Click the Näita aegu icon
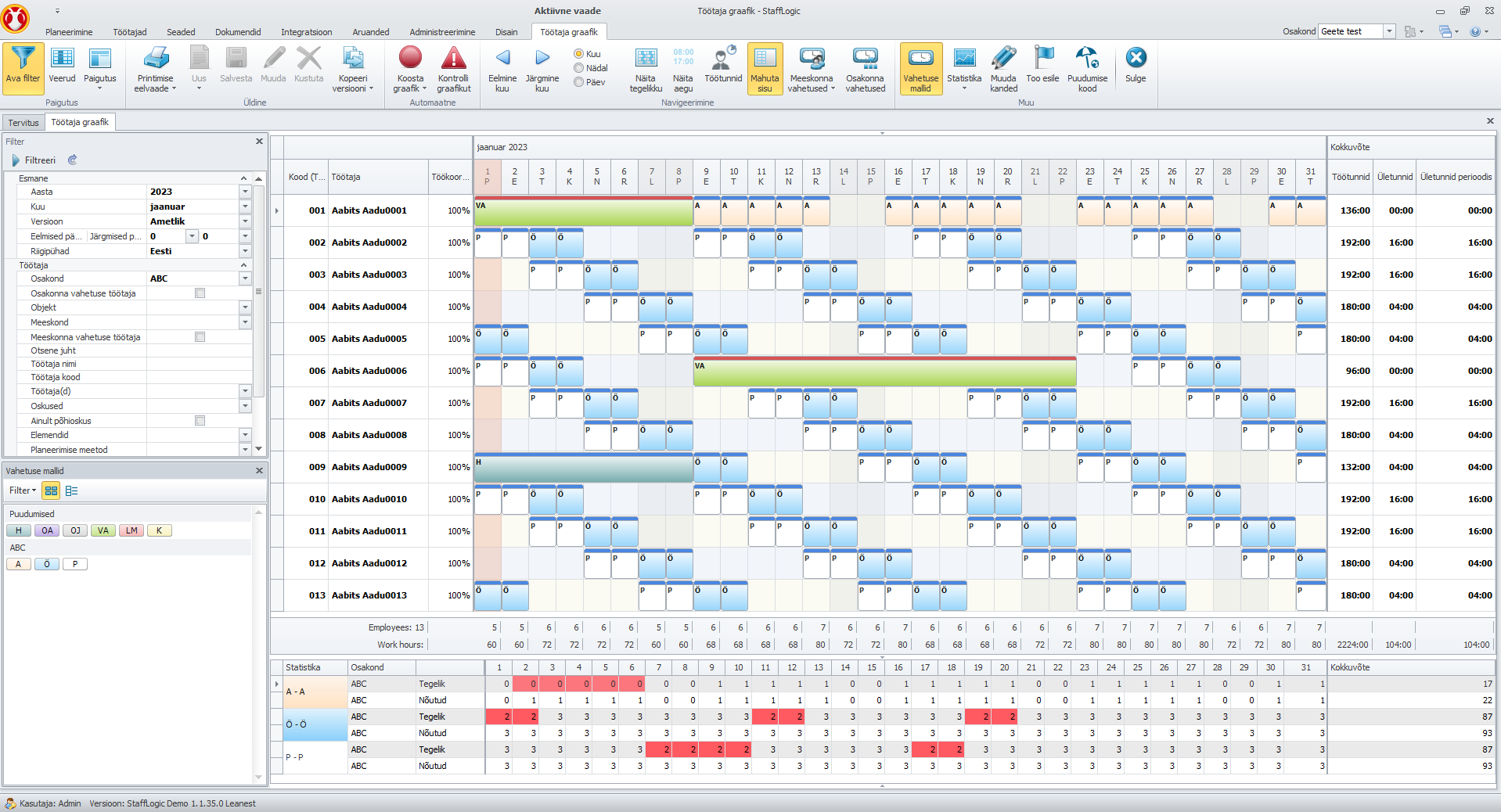The width and height of the screenshot is (1501, 812). tap(683, 57)
